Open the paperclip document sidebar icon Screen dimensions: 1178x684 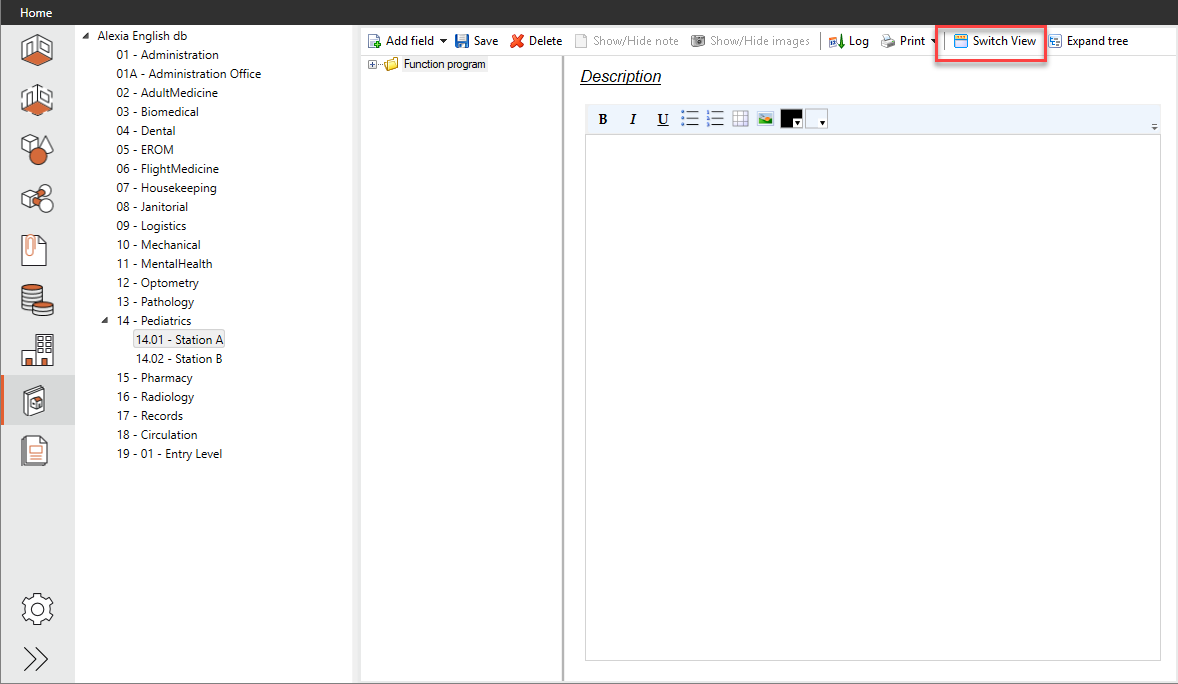coord(36,250)
